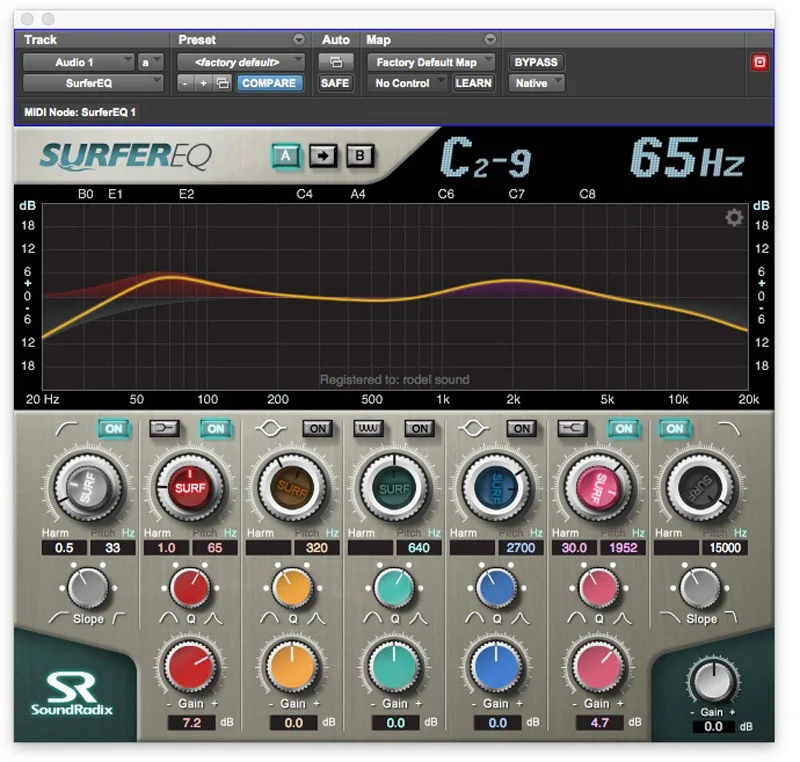Click the high-pass Slope knob
This screenshot has height=762, width=800.
[x=88, y=589]
